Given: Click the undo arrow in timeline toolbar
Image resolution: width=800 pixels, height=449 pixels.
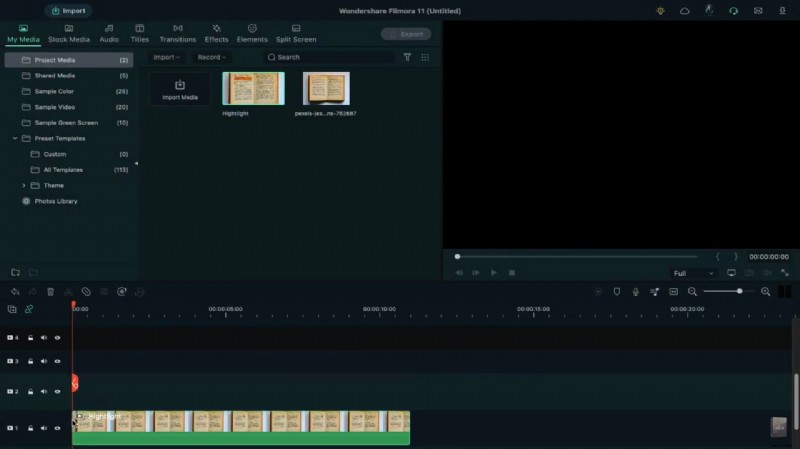Looking at the screenshot, I should click(x=15, y=292).
